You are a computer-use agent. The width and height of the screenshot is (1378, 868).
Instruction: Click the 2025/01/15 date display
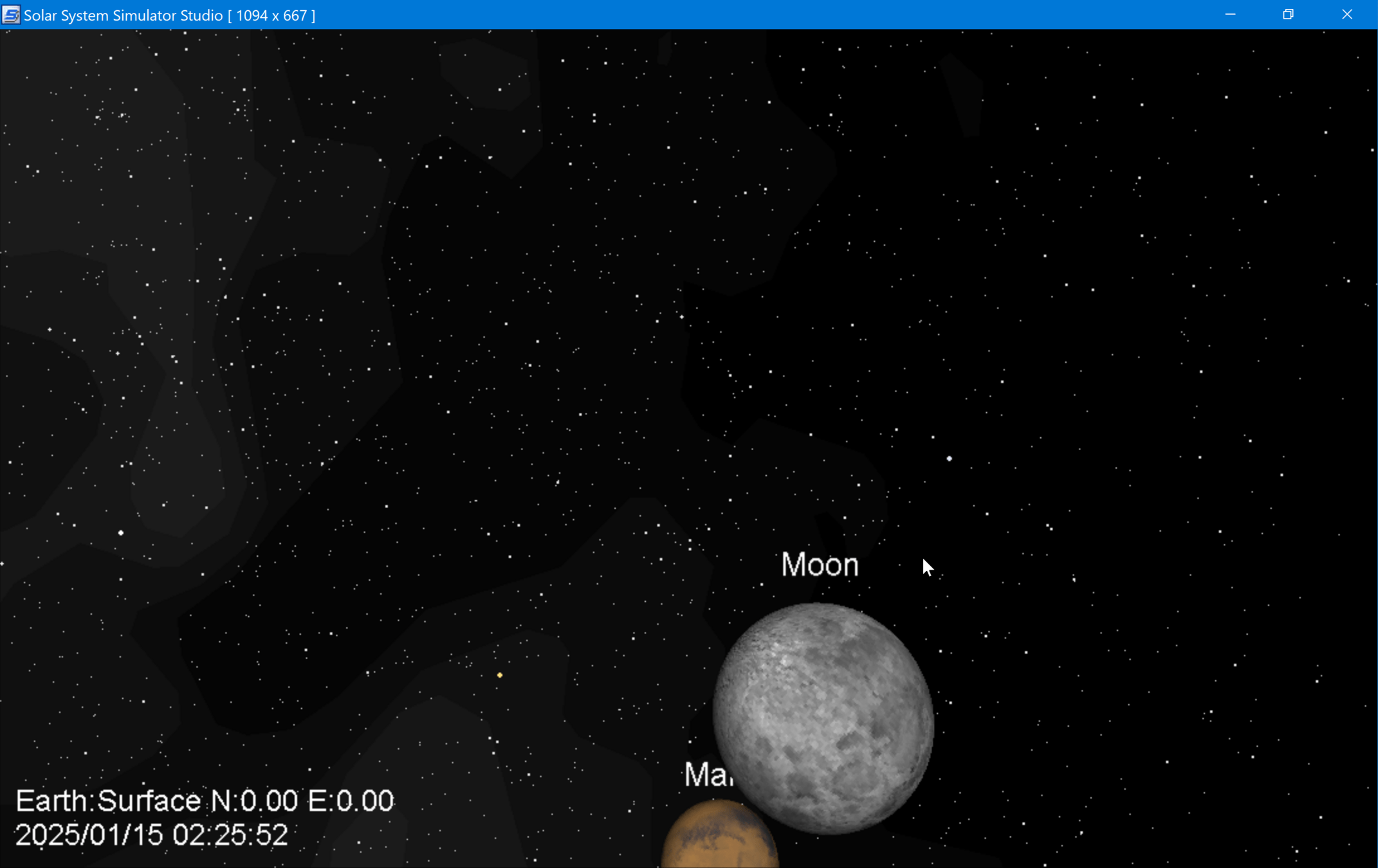tap(89, 835)
